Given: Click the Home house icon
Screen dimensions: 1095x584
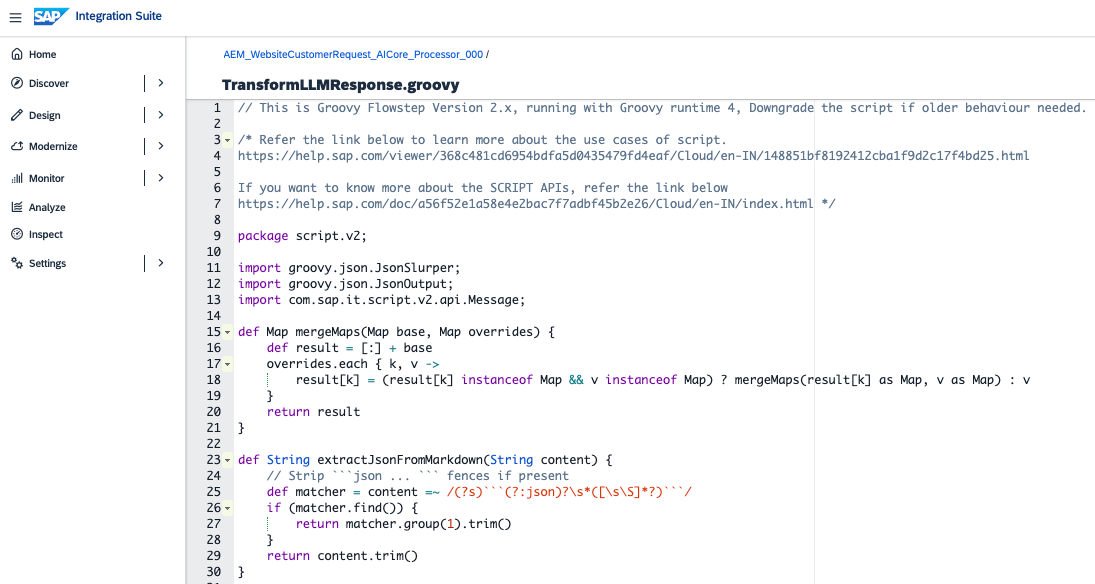Looking at the screenshot, I should (x=17, y=54).
